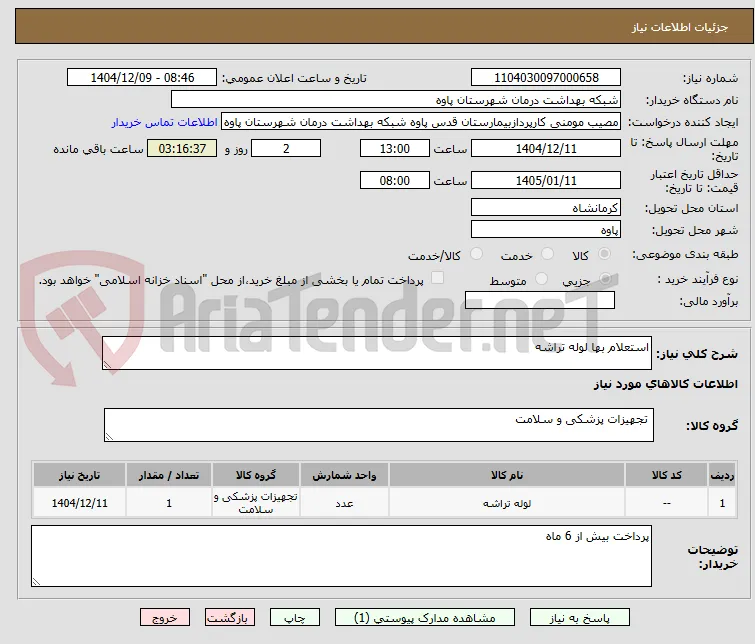Click the delivery city field پاوه

546,229
